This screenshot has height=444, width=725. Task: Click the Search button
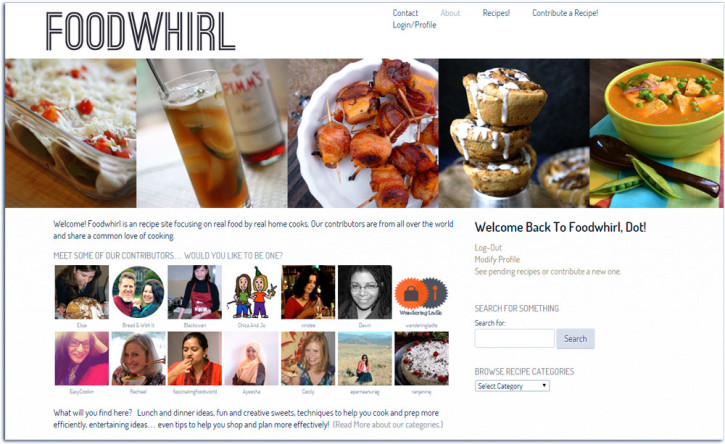[575, 339]
